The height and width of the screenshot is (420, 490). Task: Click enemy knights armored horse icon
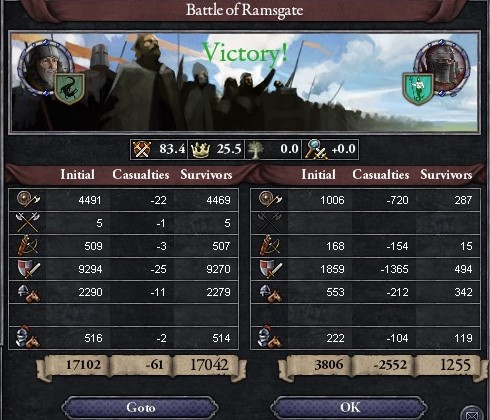(270, 337)
